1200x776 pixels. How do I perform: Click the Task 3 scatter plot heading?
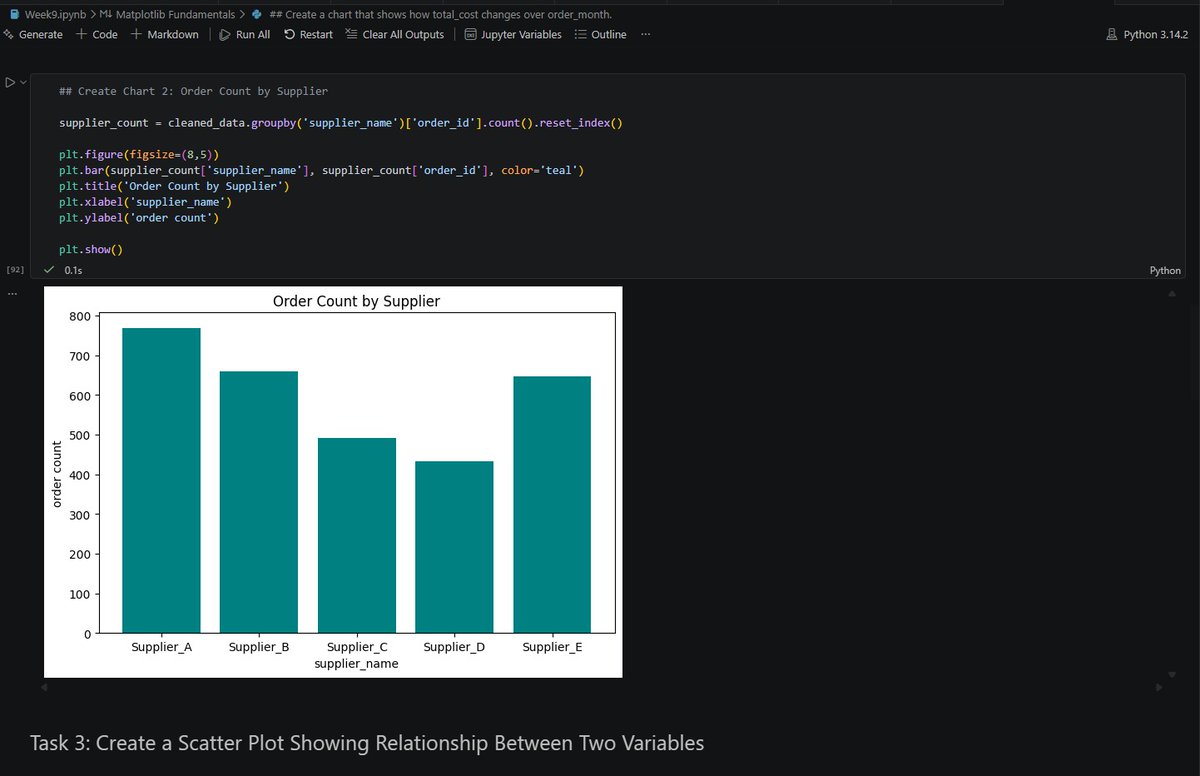367,743
